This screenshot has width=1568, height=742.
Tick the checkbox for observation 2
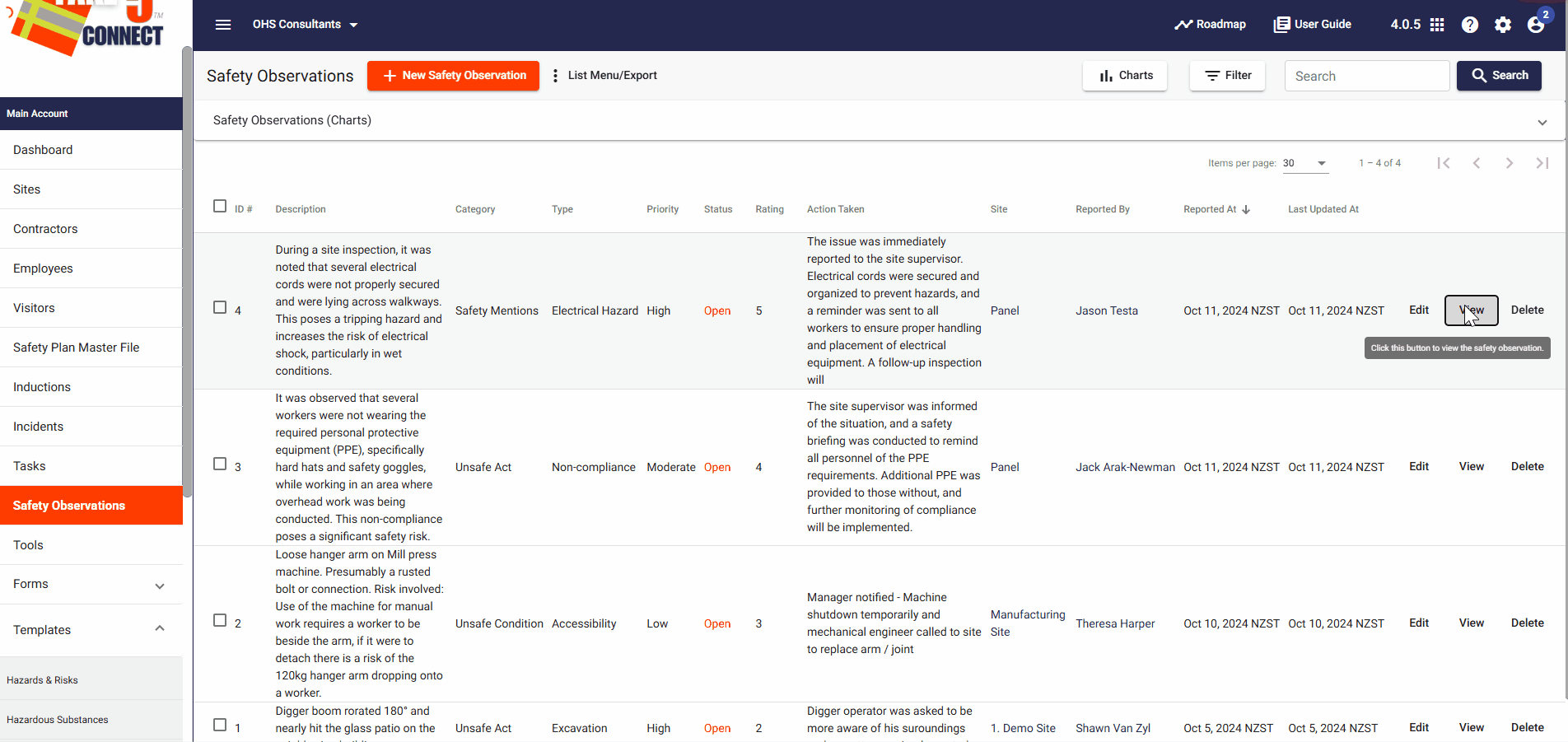point(220,620)
